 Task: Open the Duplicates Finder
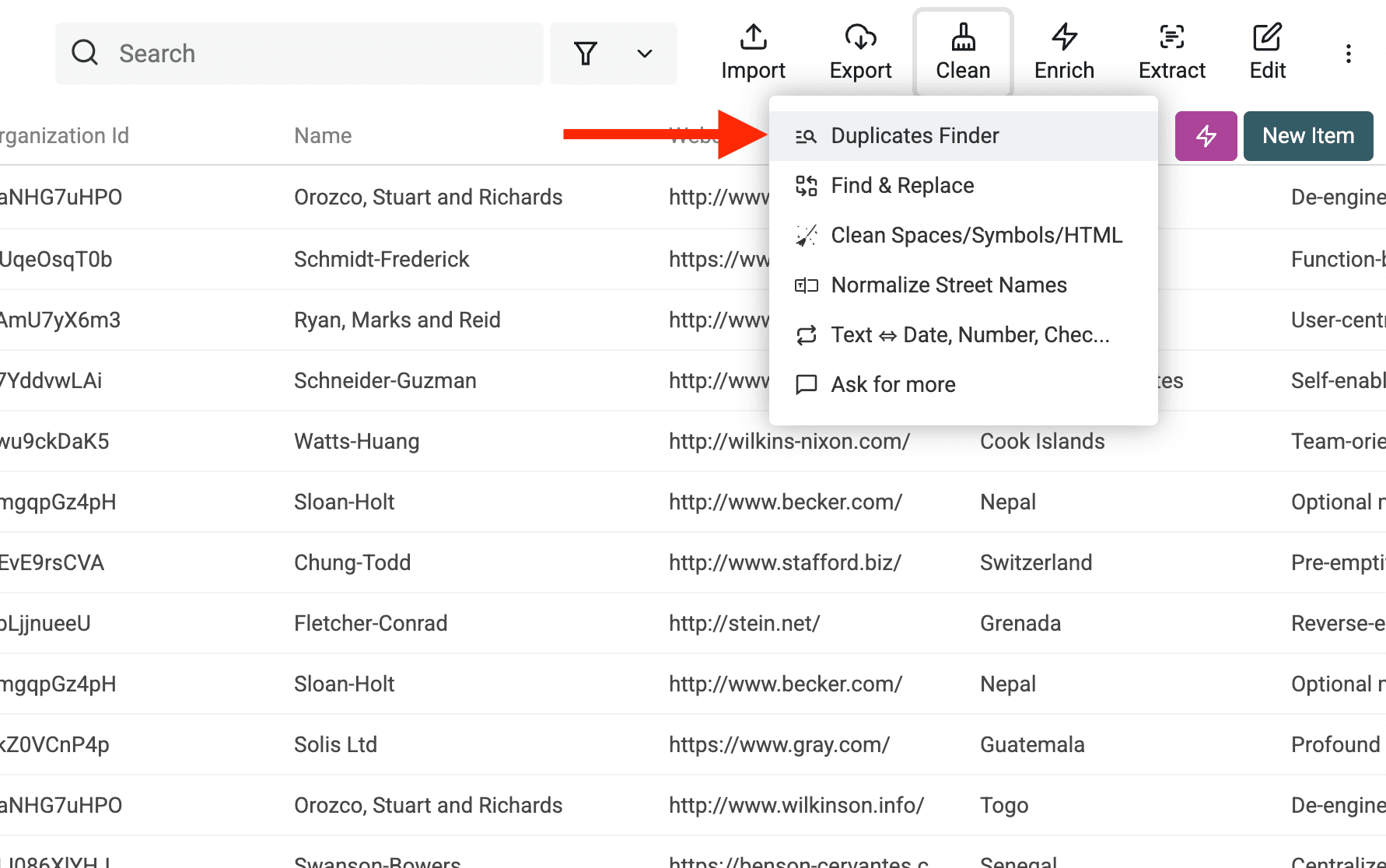pos(915,135)
